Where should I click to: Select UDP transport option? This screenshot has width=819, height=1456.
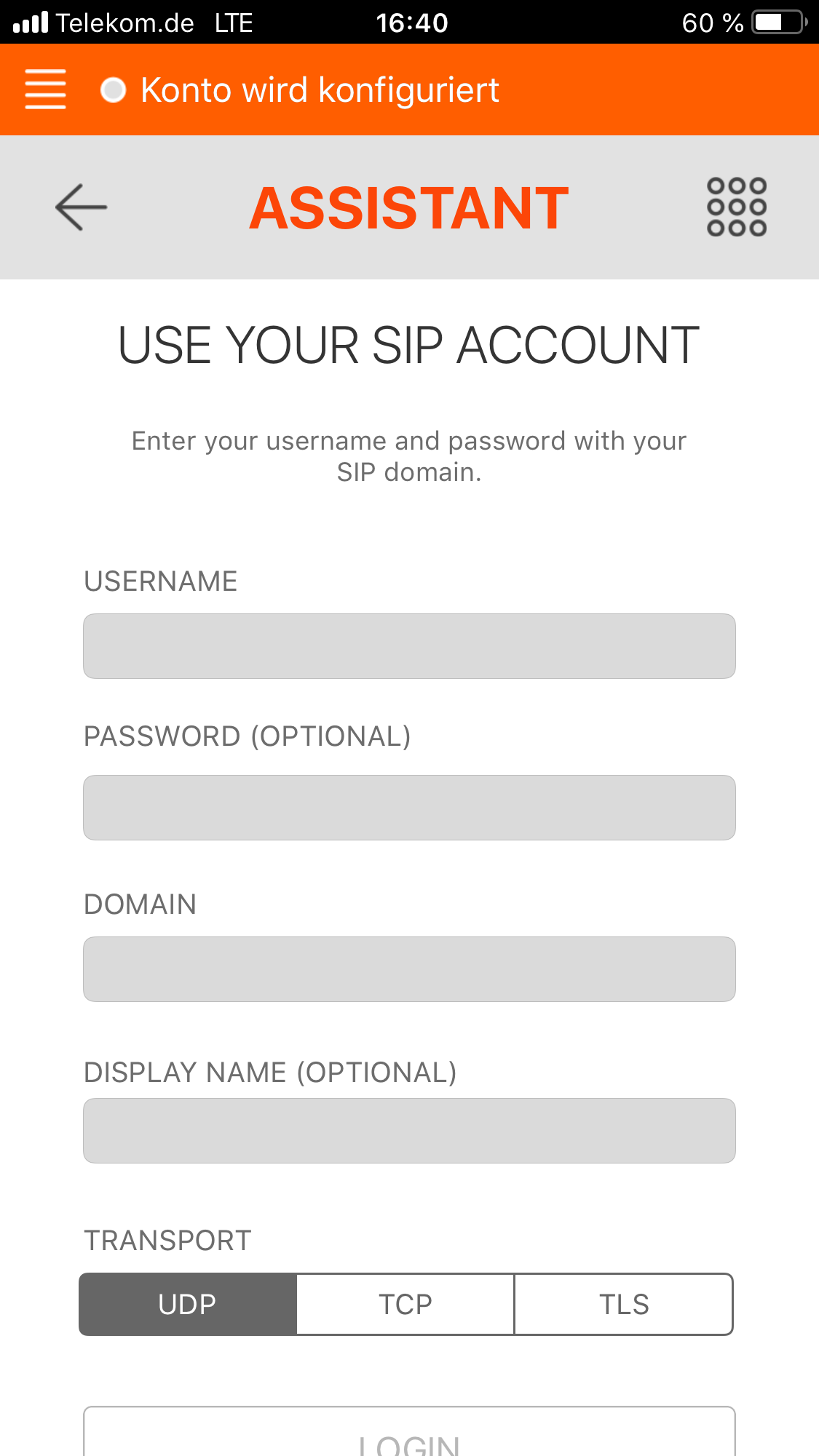click(x=188, y=1304)
